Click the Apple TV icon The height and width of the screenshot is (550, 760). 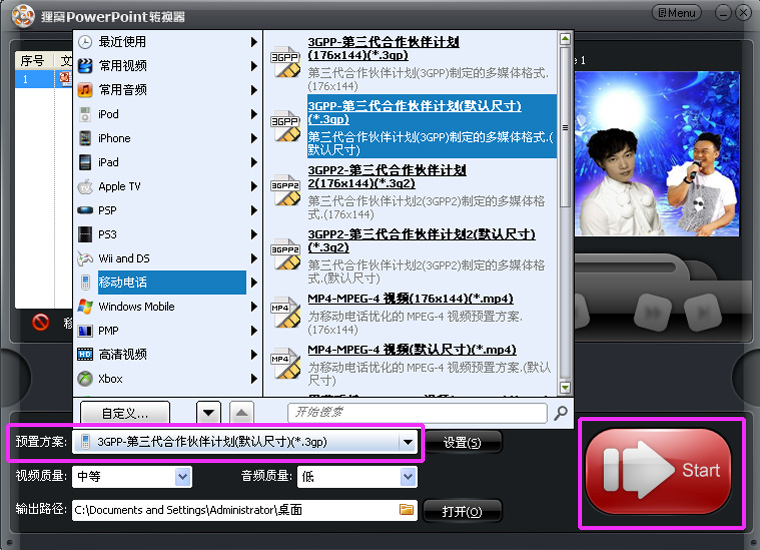pyautogui.click(x=85, y=187)
